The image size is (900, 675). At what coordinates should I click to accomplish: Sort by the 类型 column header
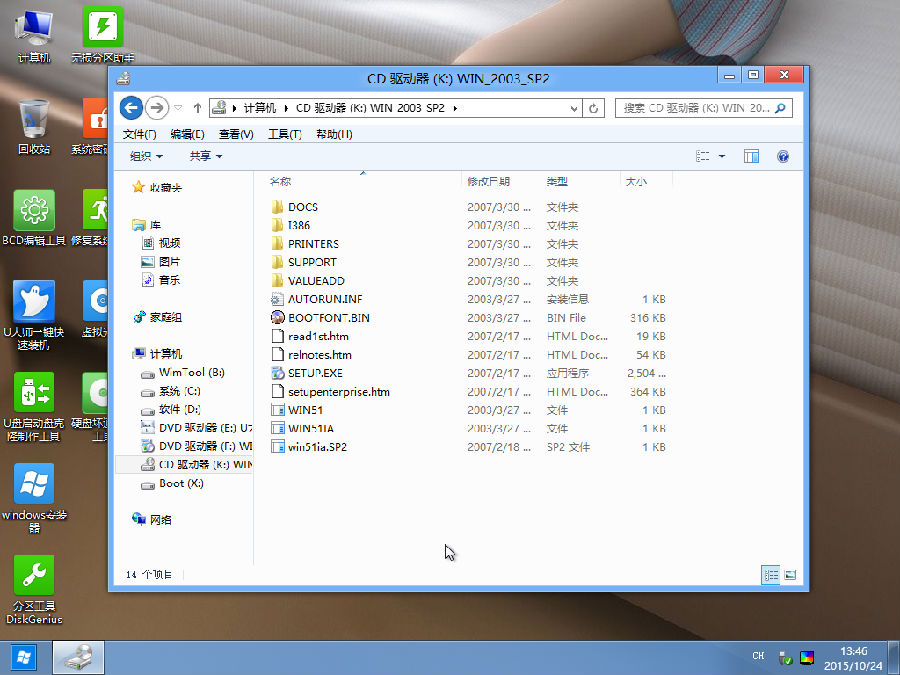click(x=557, y=181)
